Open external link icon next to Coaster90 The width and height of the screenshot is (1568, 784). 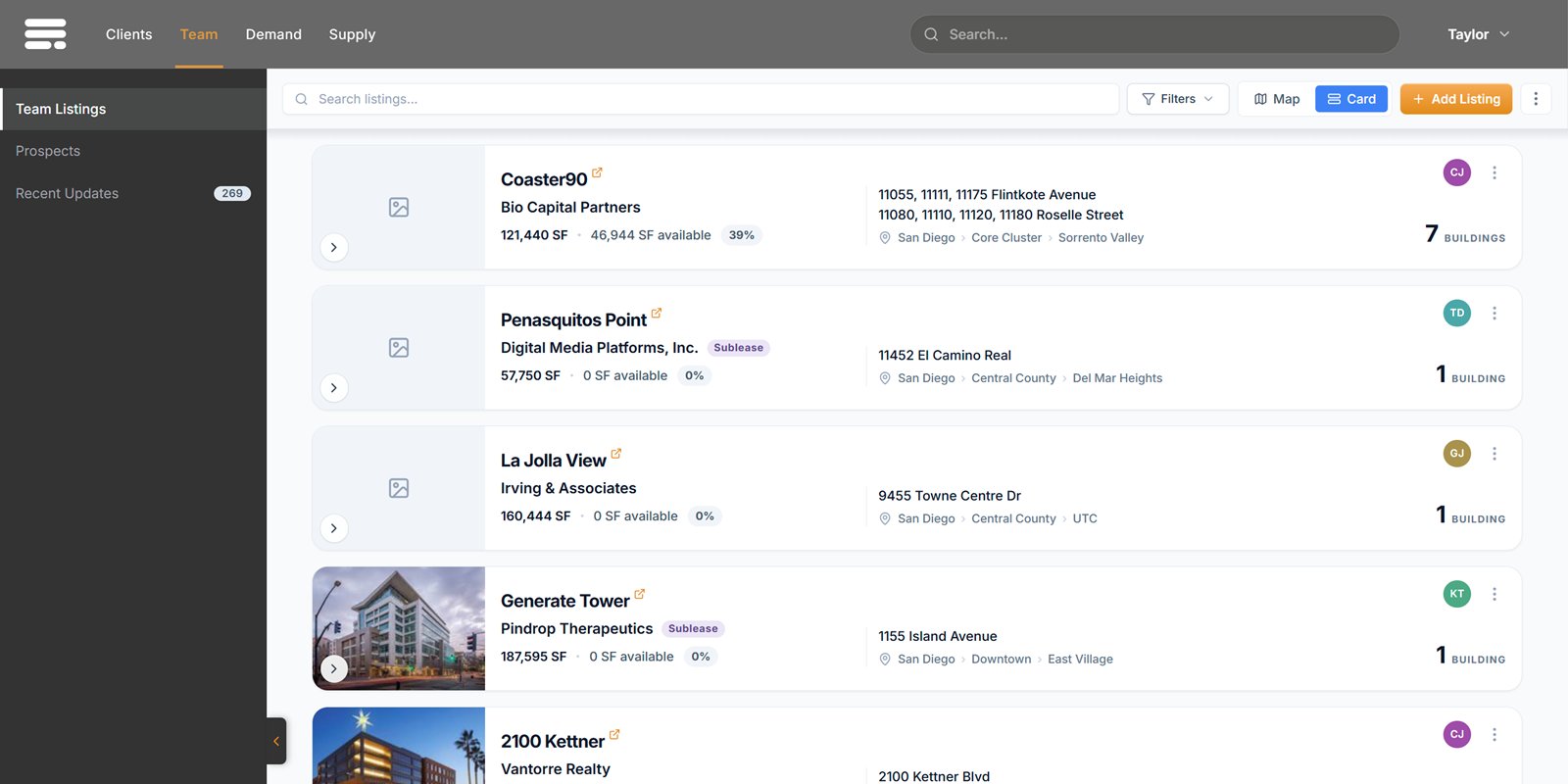point(597,172)
